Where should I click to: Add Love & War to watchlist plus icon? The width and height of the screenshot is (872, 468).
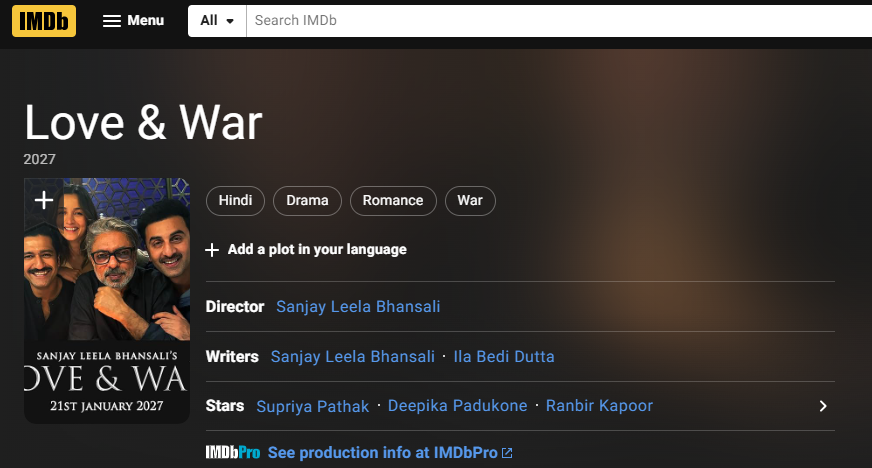(x=43, y=200)
